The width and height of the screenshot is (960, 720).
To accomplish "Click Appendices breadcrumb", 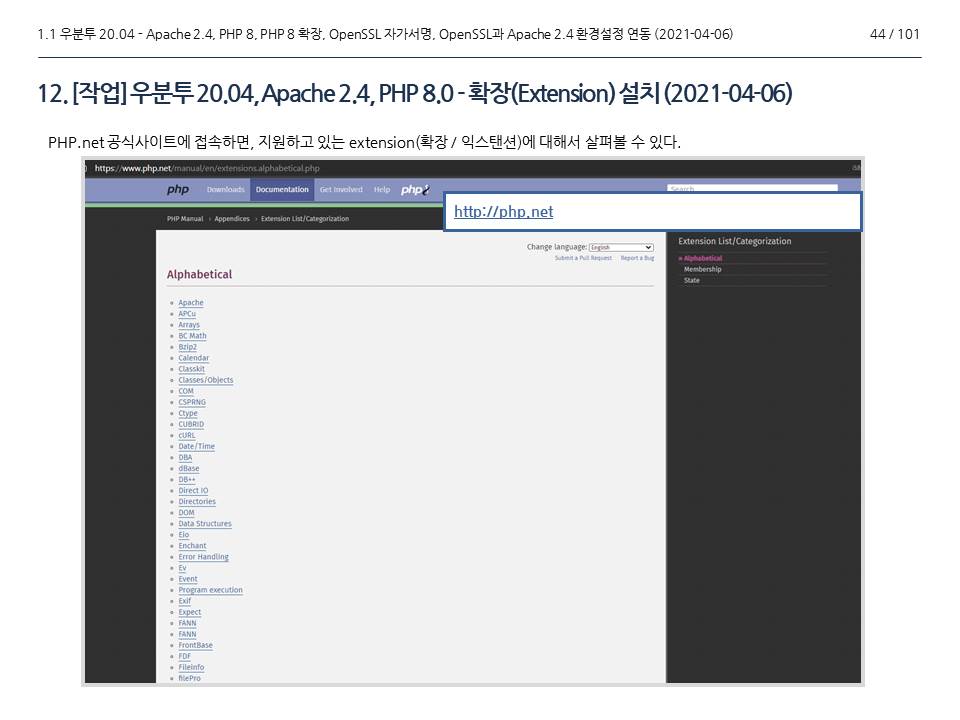I will coord(232,219).
